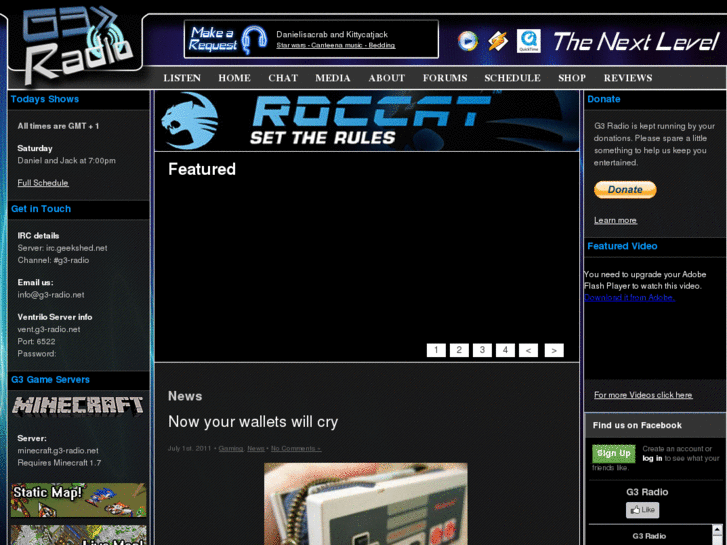Open the CHAT menu item
Image resolution: width=727 pixels, height=545 pixels.
pos(283,78)
